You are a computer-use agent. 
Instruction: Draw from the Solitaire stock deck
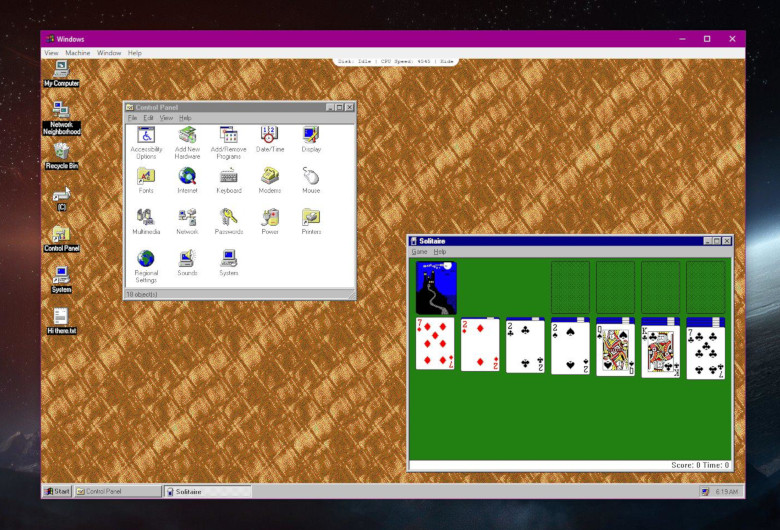click(x=436, y=287)
